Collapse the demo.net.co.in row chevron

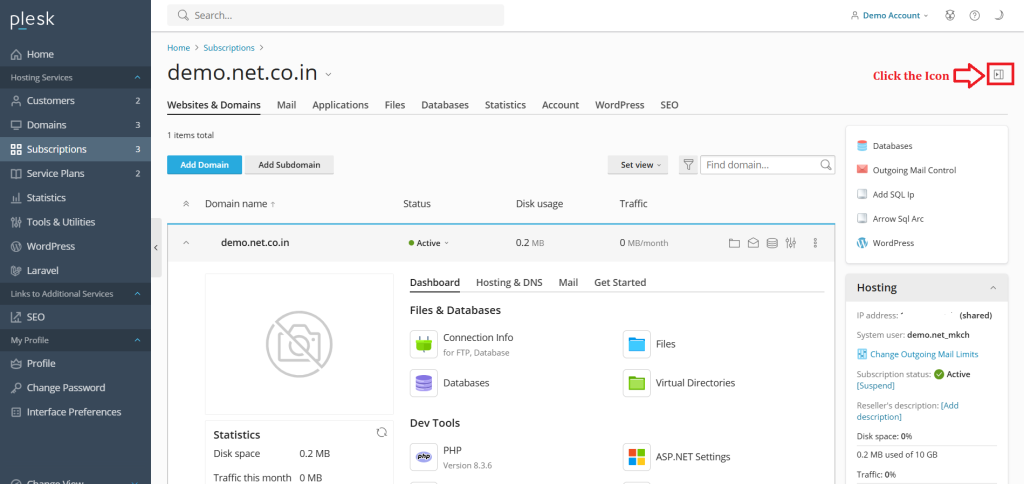click(x=186, y=243)
